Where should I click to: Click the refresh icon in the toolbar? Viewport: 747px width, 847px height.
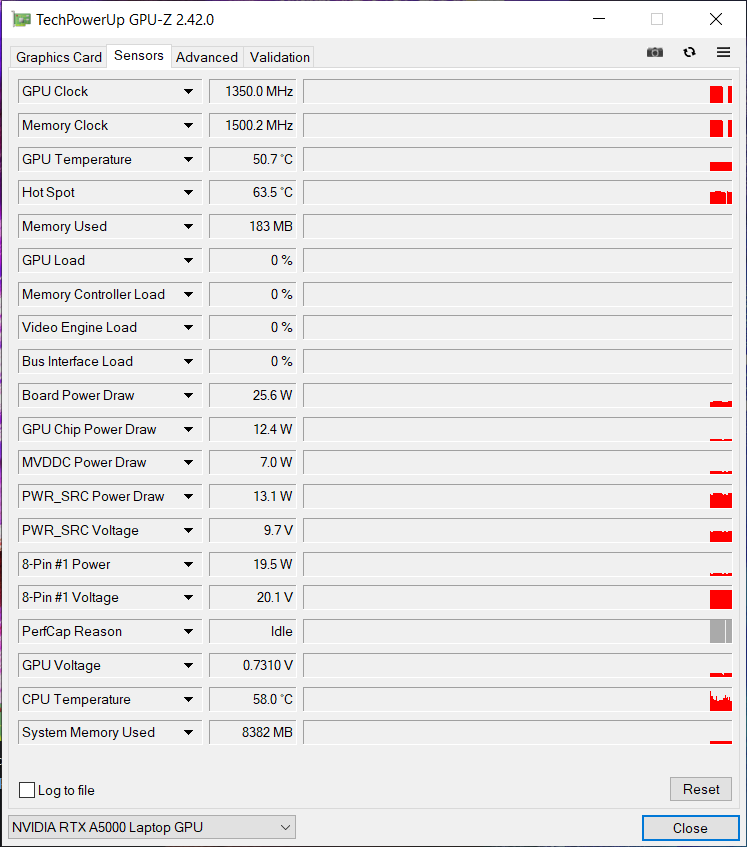pyautogui.click(x=689, y=52)
